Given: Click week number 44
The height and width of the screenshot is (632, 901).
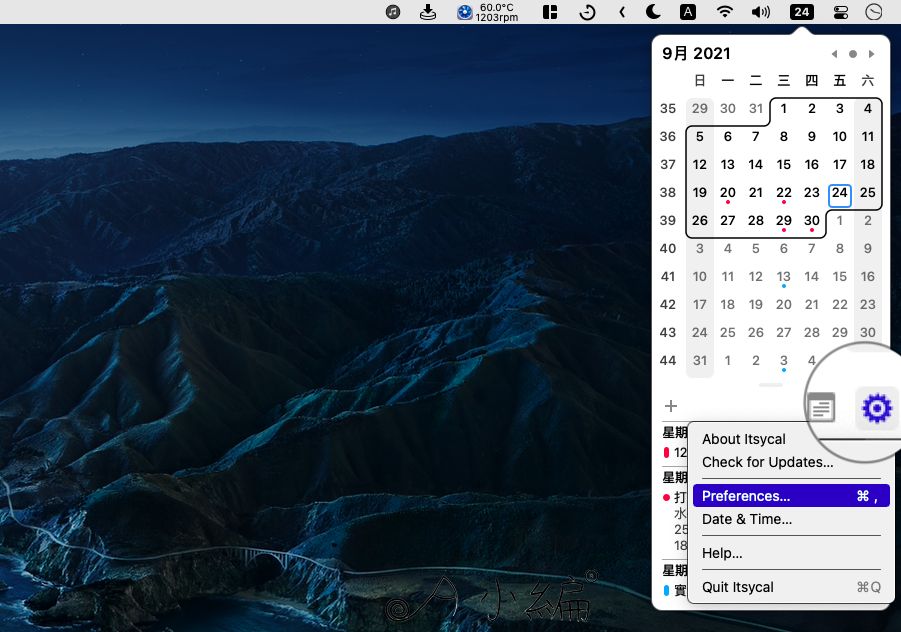Looking at the screenshot, I should (668, 361).
